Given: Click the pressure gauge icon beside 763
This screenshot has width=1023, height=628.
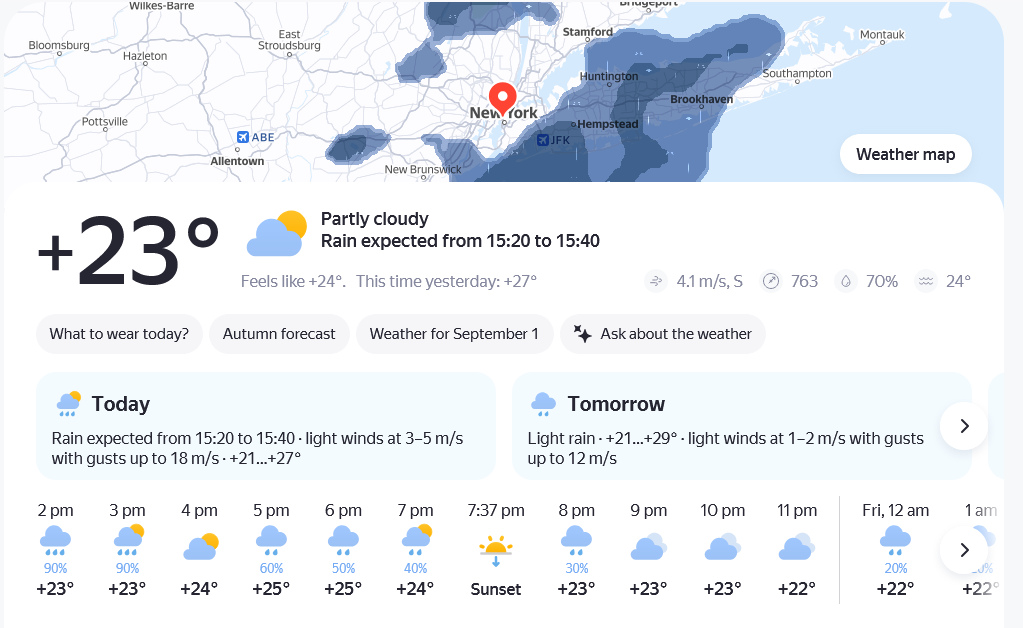Looking at the screenshot, I should 771,281.
